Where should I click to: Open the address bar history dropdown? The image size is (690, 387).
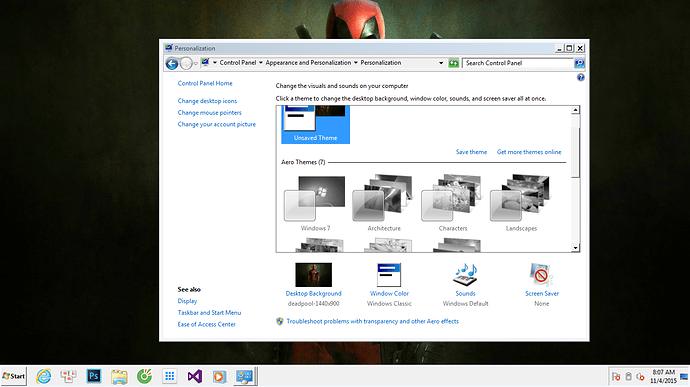tap(441, 63)
